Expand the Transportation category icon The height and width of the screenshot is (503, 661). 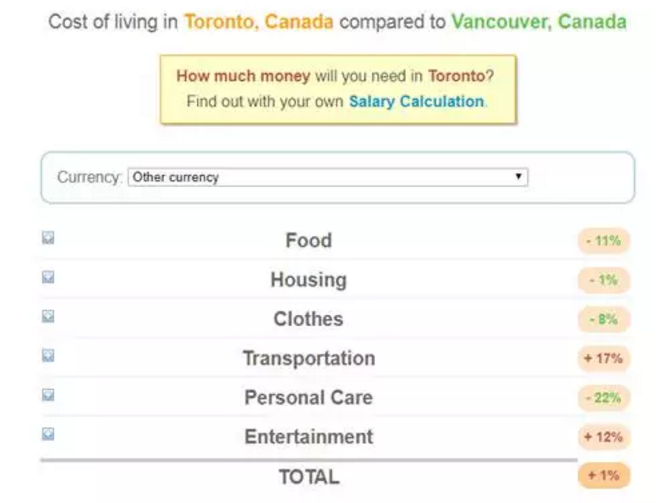pos(48,356)
